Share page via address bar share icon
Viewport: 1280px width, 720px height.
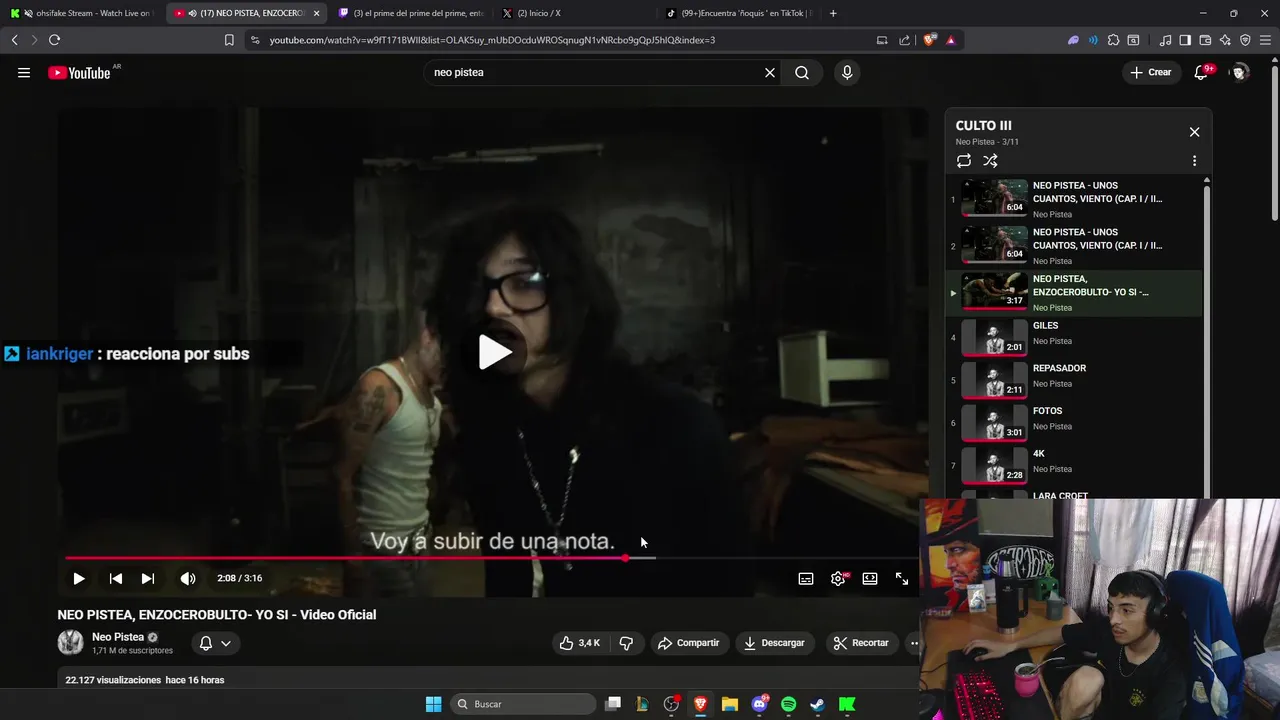pos(904,40)
